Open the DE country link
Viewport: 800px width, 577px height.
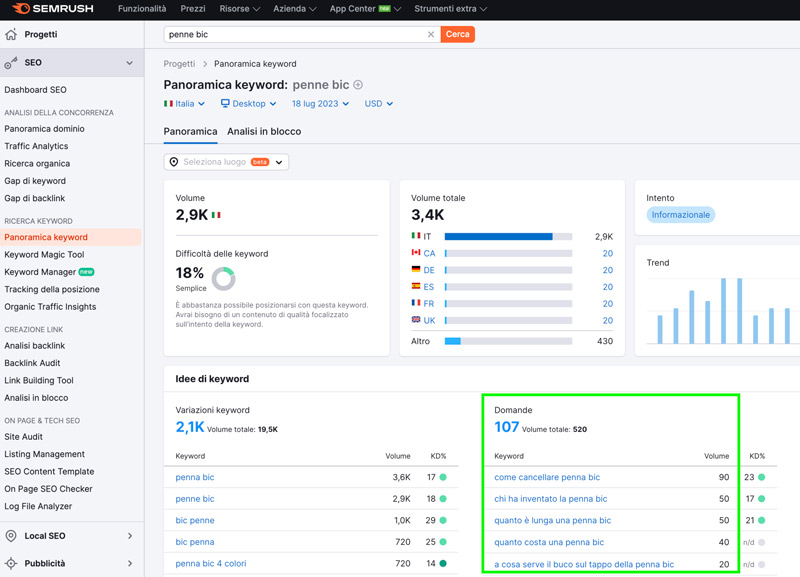pos(429,270)
